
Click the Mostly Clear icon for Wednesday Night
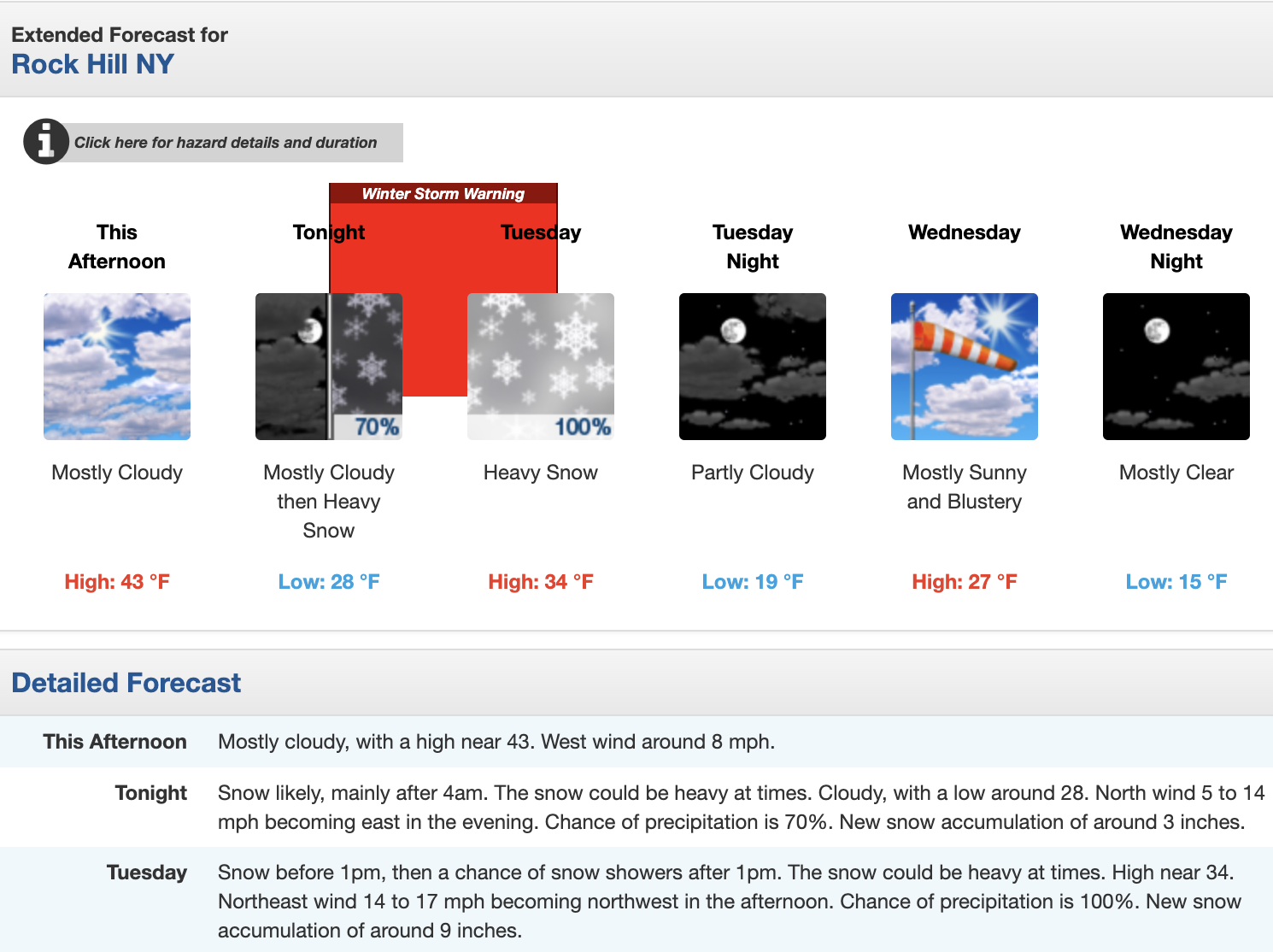1176,366
